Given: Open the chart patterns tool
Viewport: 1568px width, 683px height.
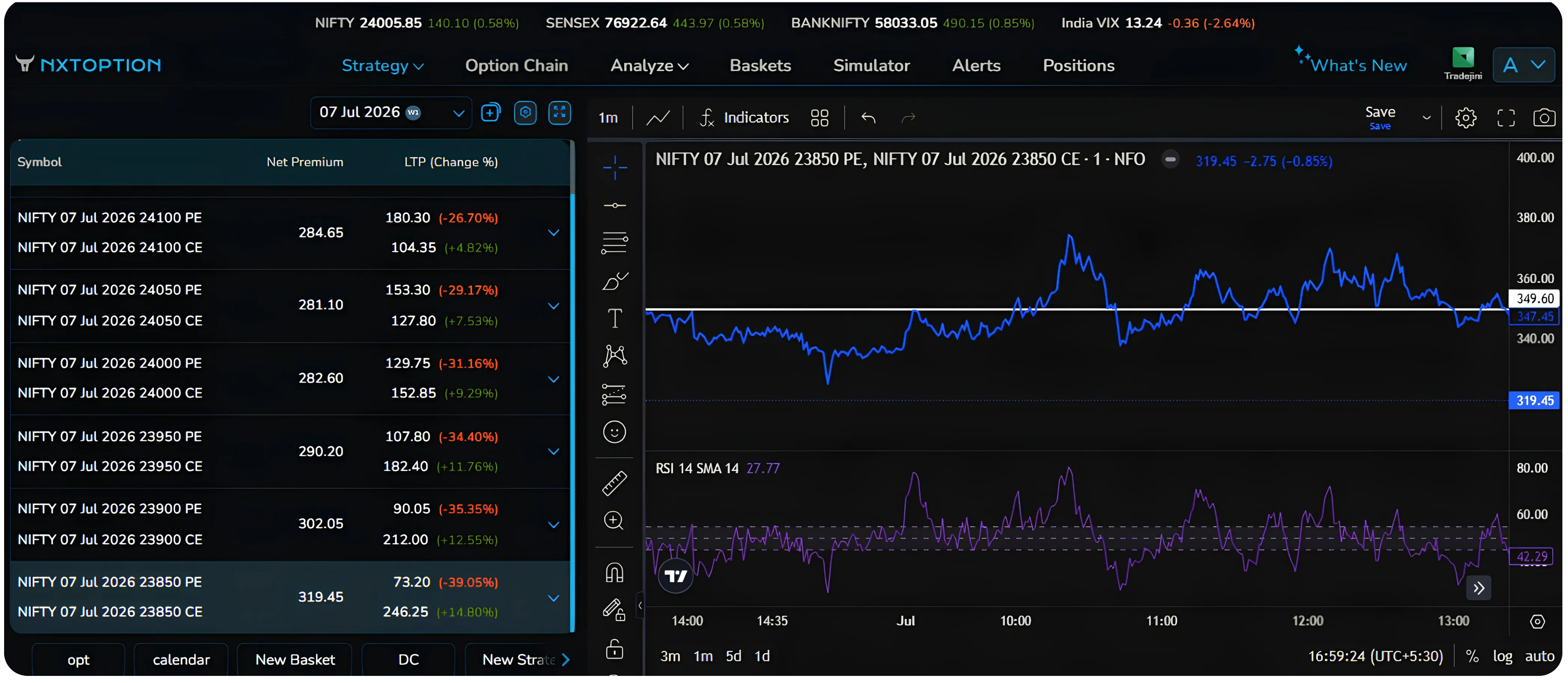Looking at the screenshot, I should click(615, 356).
